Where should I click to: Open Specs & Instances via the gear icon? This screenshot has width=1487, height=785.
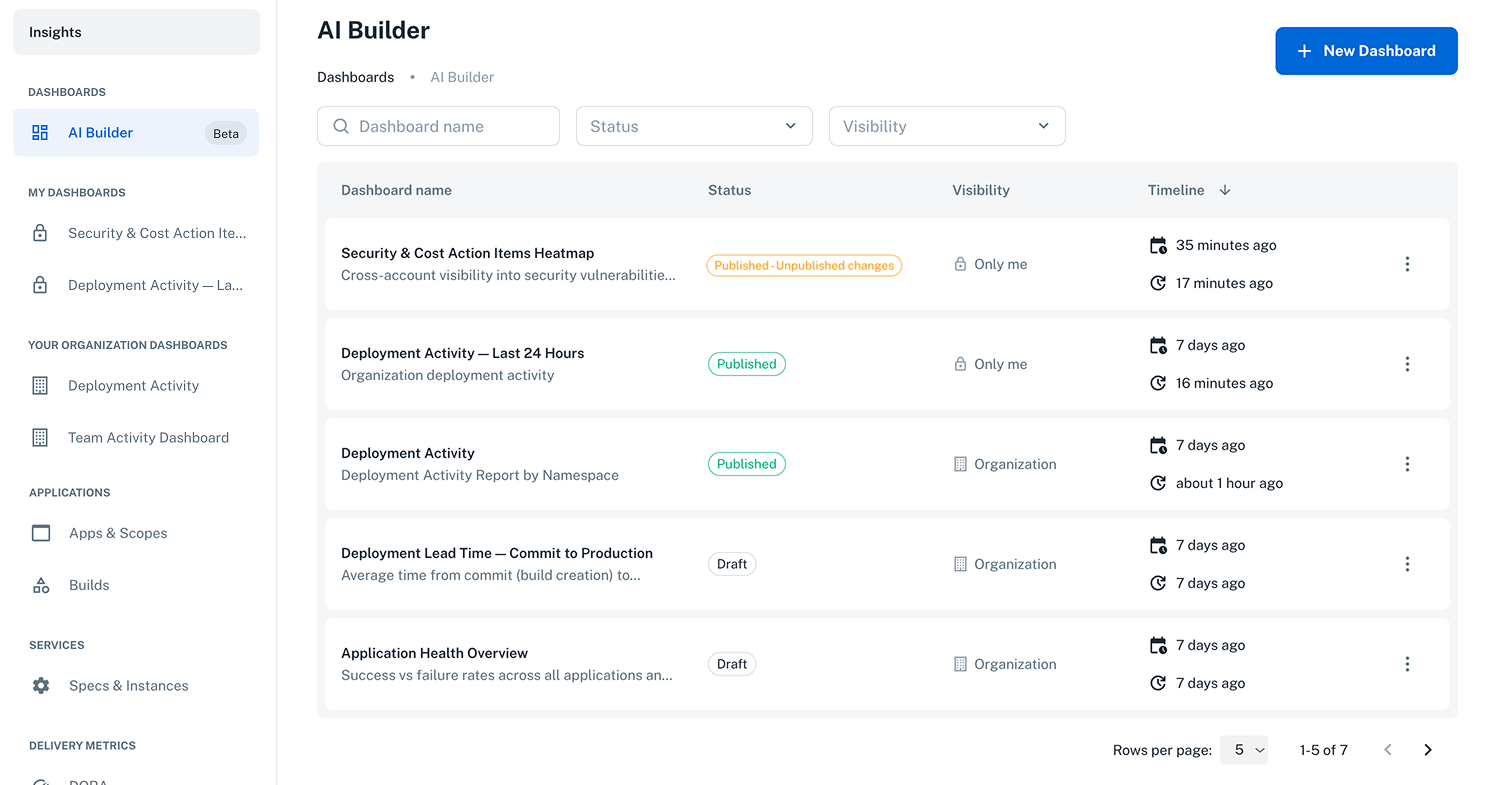[40, 685]
